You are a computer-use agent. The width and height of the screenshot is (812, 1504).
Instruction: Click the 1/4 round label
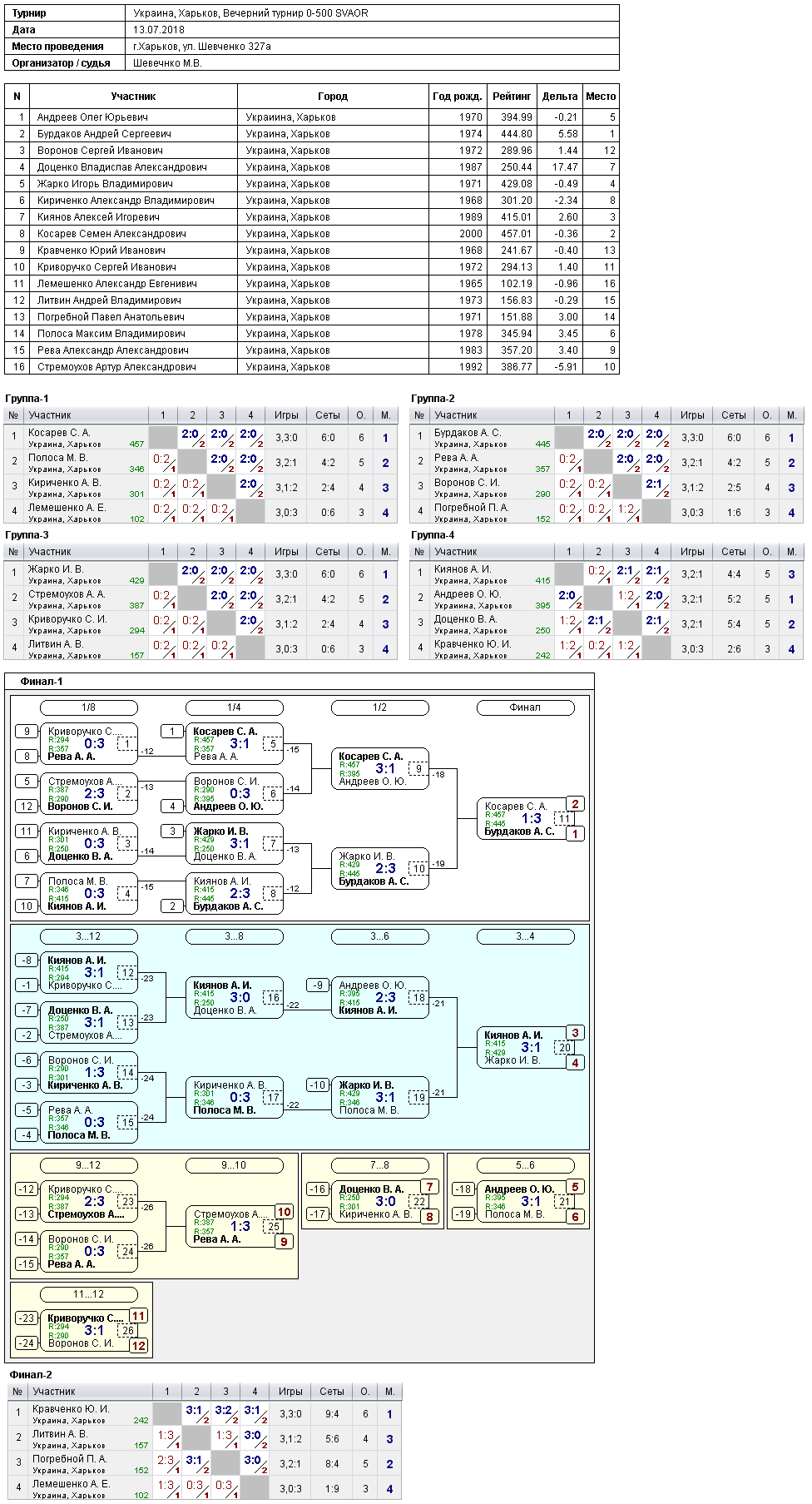pos(235,707)
